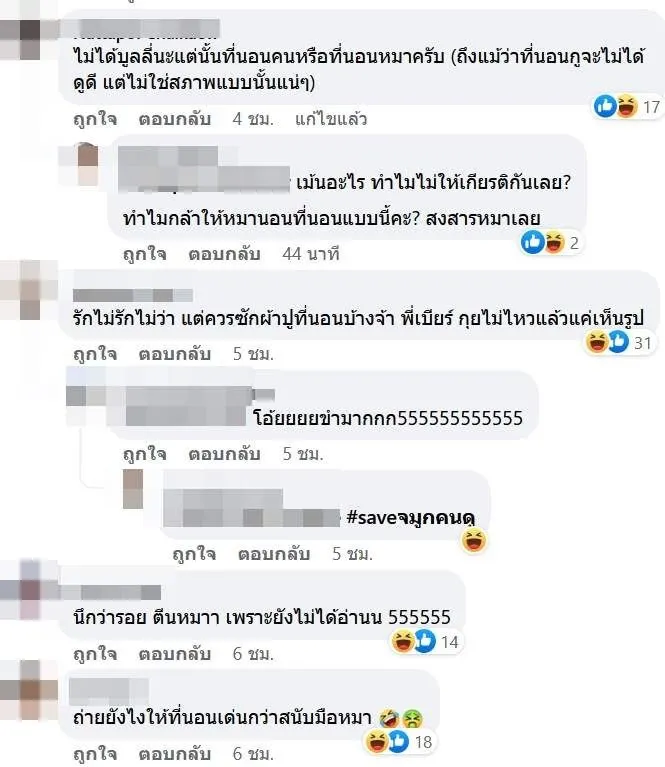Like the #saveจมูกคนดู reply
This screenshot has height=767, width=665.
[194, 554]
